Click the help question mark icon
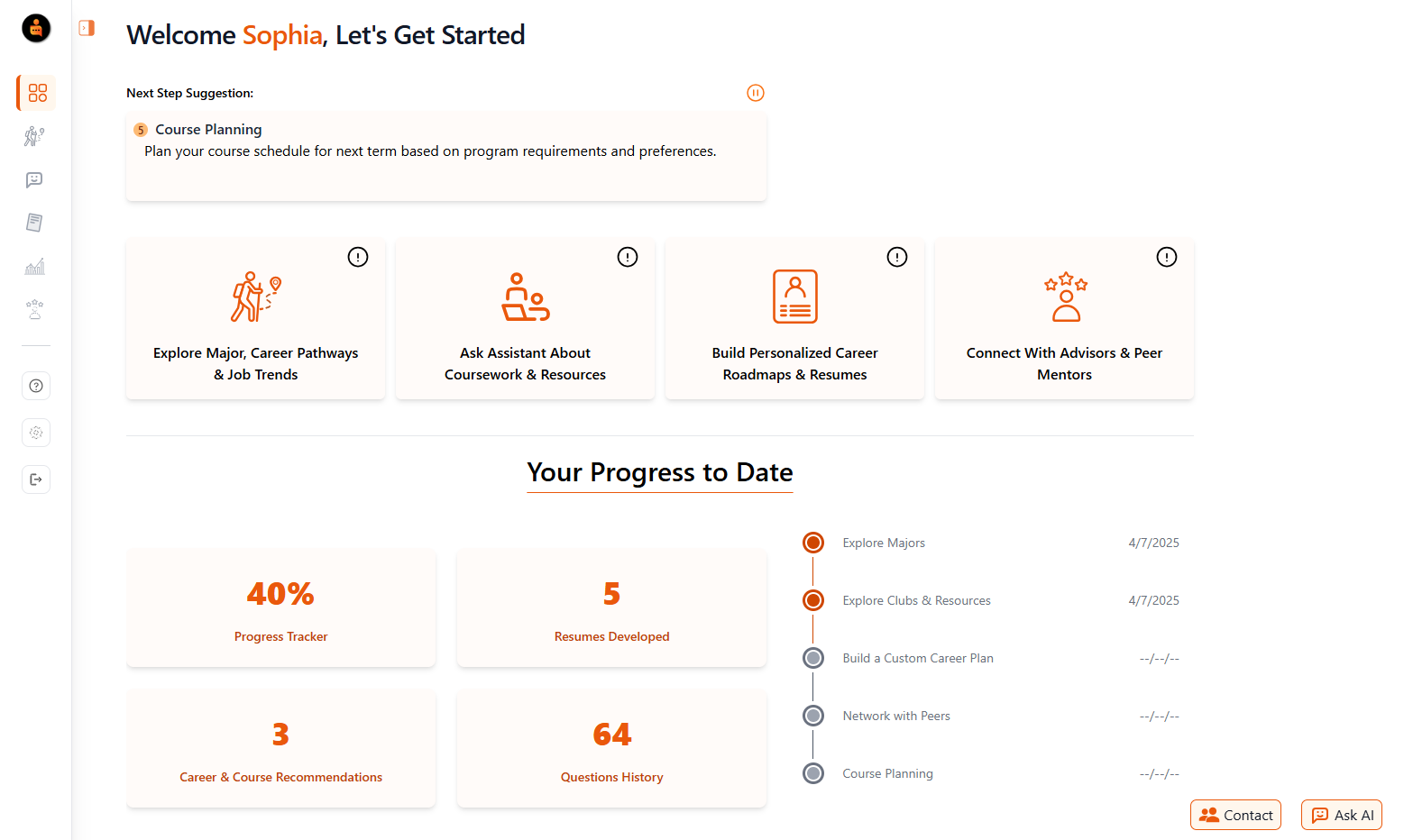This screenshot has height=840, width=1404. 36,386
